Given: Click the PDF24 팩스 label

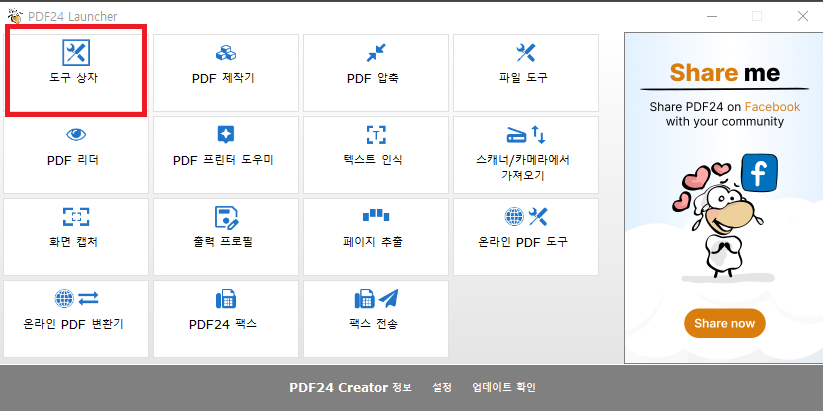Looking at the screenshot, I should click(223, 324).
